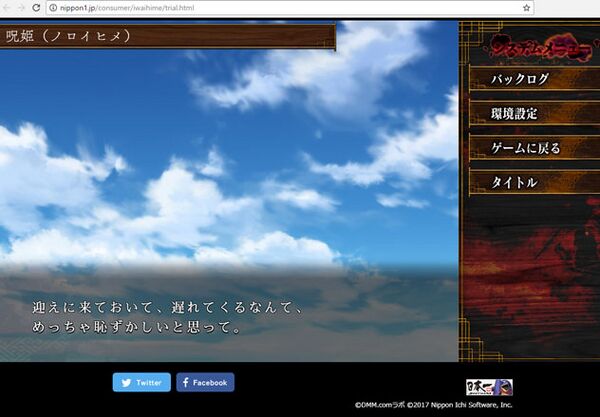Viewport: 600px width, 417px height.
Task: Click the Nippon Ichi logo in footer
Action: coord(489,387)
